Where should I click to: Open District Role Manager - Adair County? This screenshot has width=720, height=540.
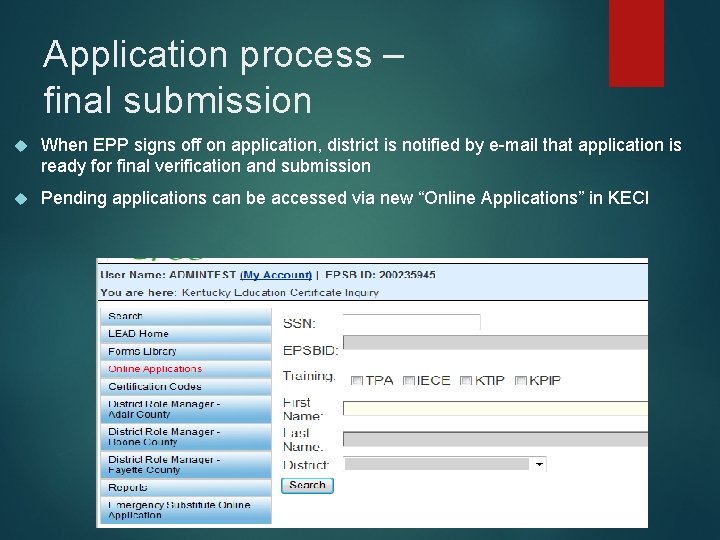[186, 409]
